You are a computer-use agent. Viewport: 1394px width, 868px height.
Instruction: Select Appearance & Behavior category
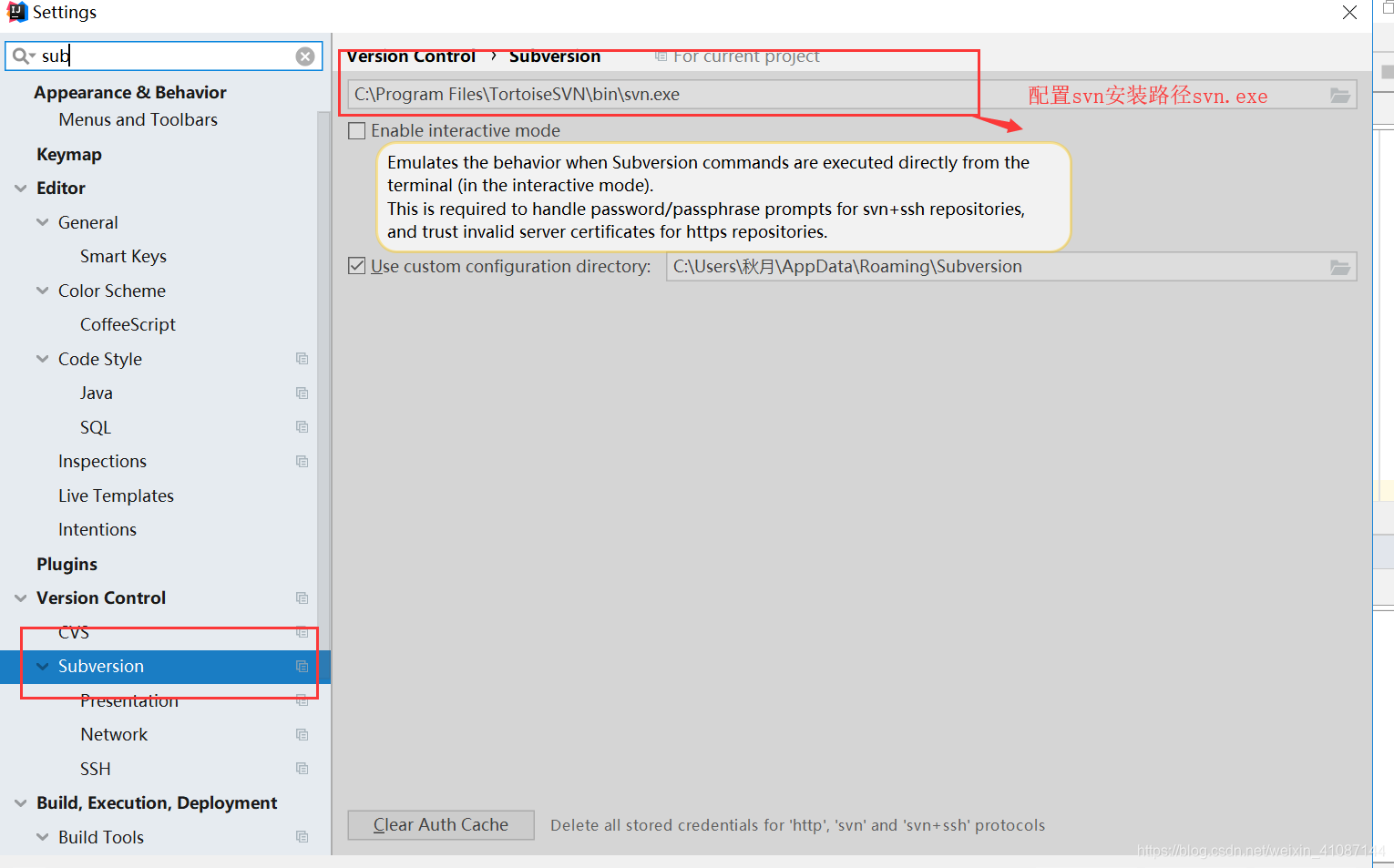coord(130,93)
